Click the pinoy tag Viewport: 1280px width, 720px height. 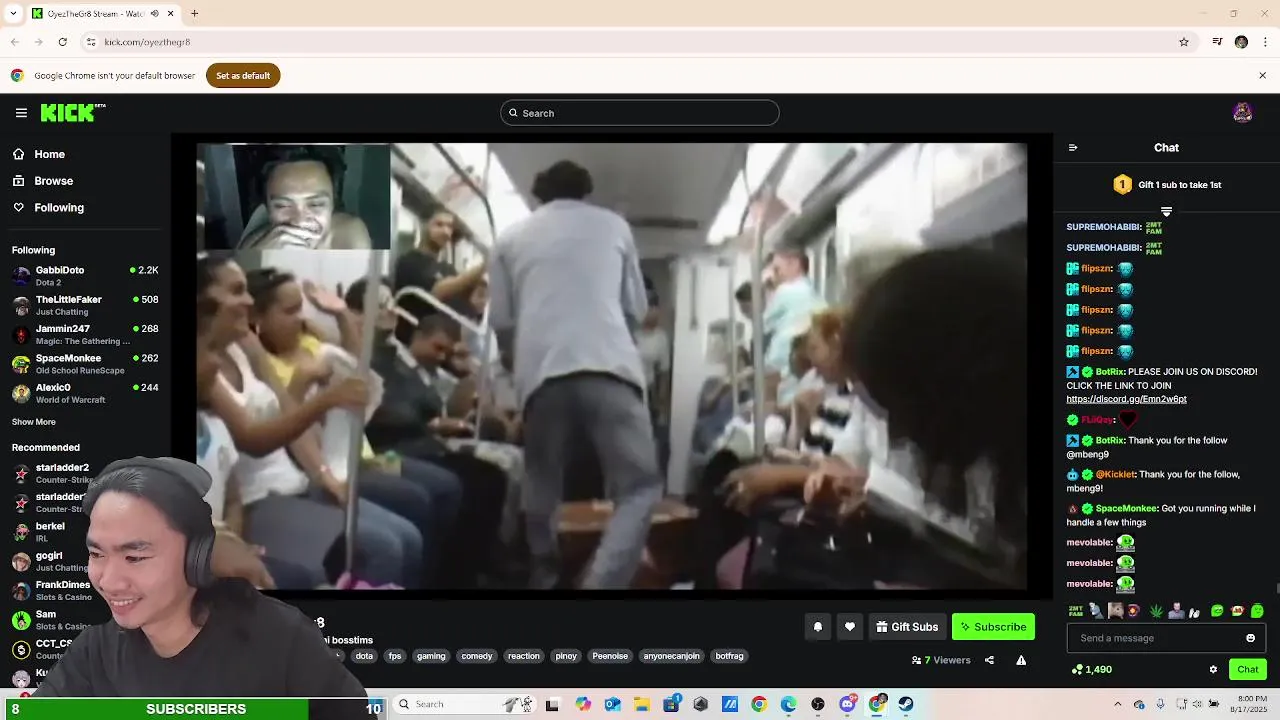566,656
